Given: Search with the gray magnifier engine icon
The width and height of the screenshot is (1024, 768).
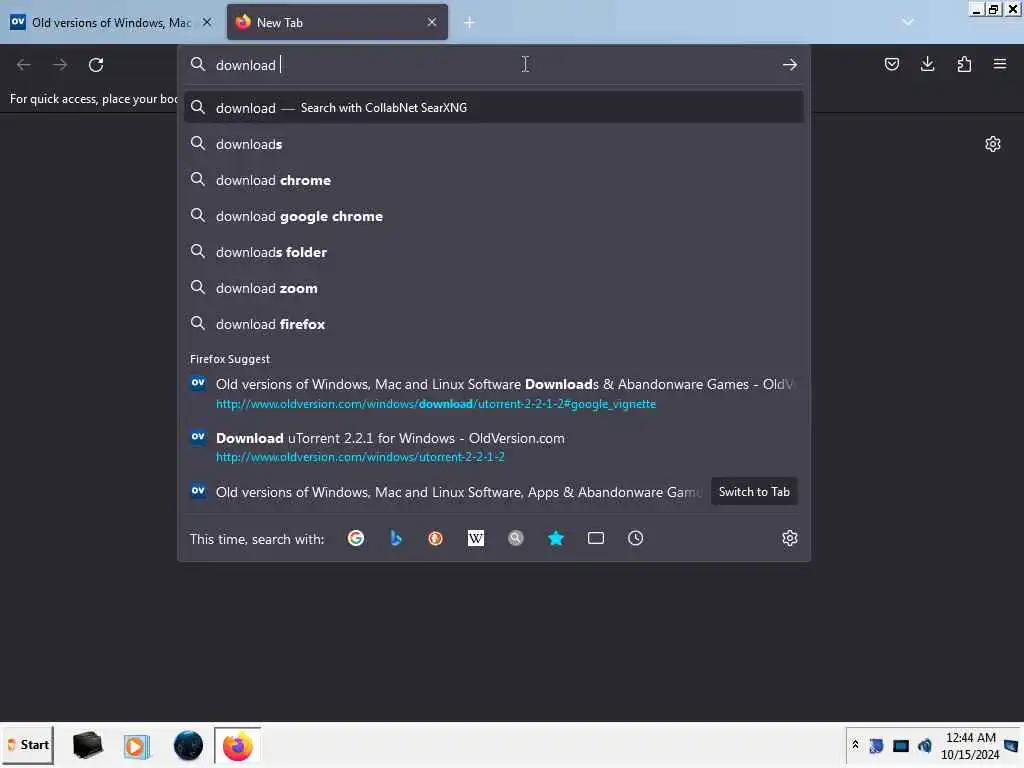Looking at the screenshot, I should [x=516, y=538].
